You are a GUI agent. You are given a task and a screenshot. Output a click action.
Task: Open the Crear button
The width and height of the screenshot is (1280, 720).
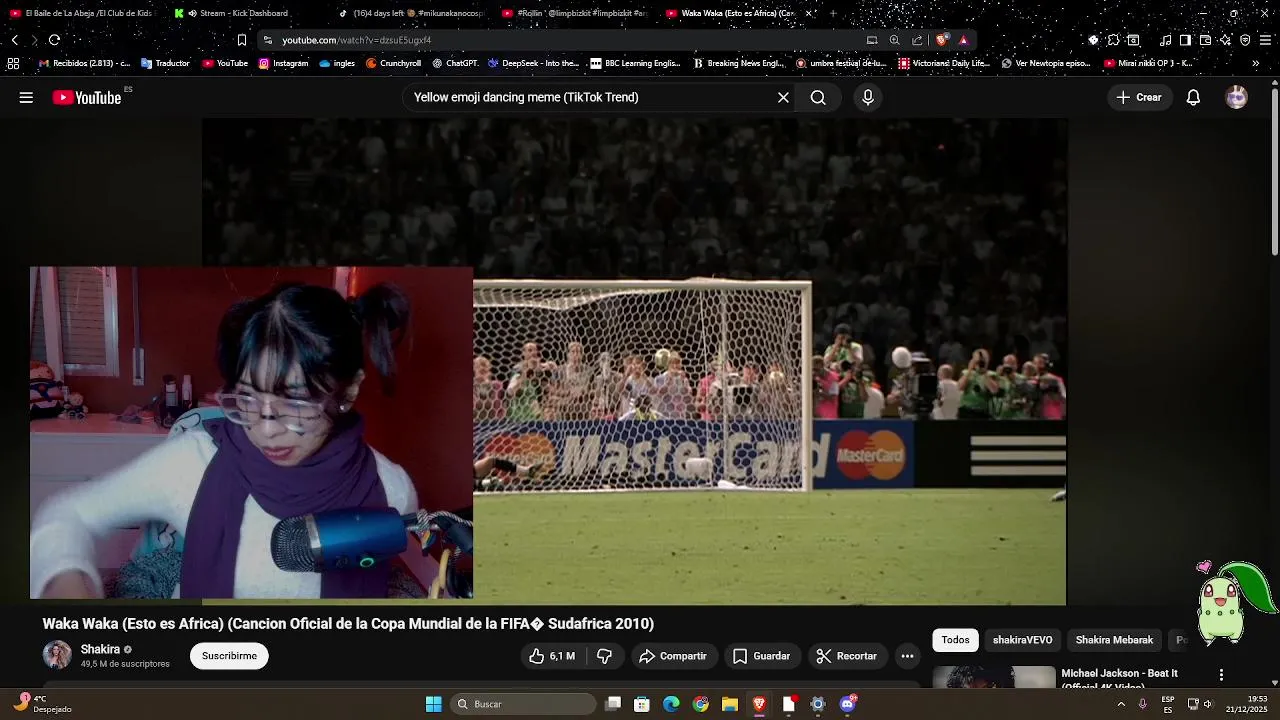click(1139, 97)
